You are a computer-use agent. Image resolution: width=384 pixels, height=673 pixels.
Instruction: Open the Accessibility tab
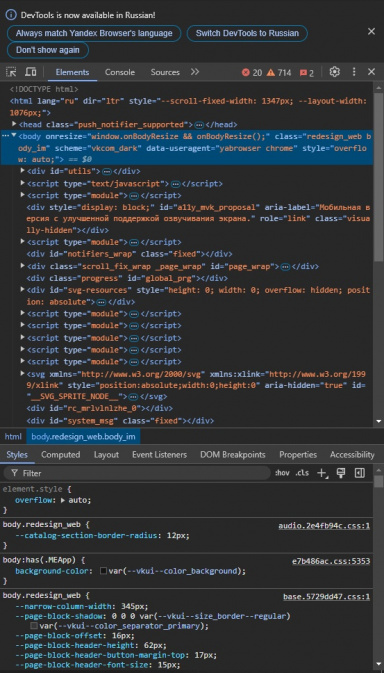click(352, 455)
